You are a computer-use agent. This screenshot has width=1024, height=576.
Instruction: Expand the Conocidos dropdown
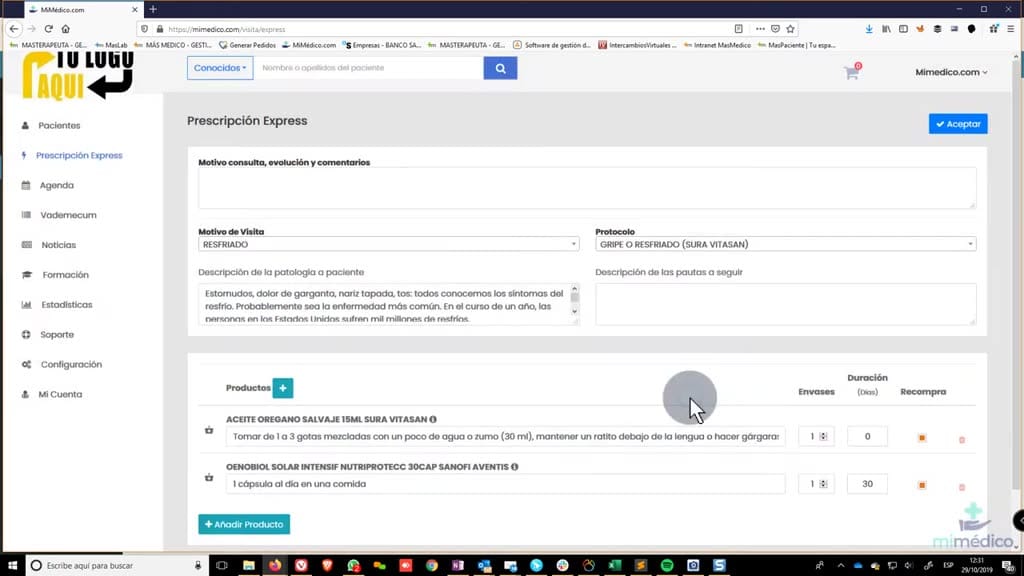click(x=220, y=68)
